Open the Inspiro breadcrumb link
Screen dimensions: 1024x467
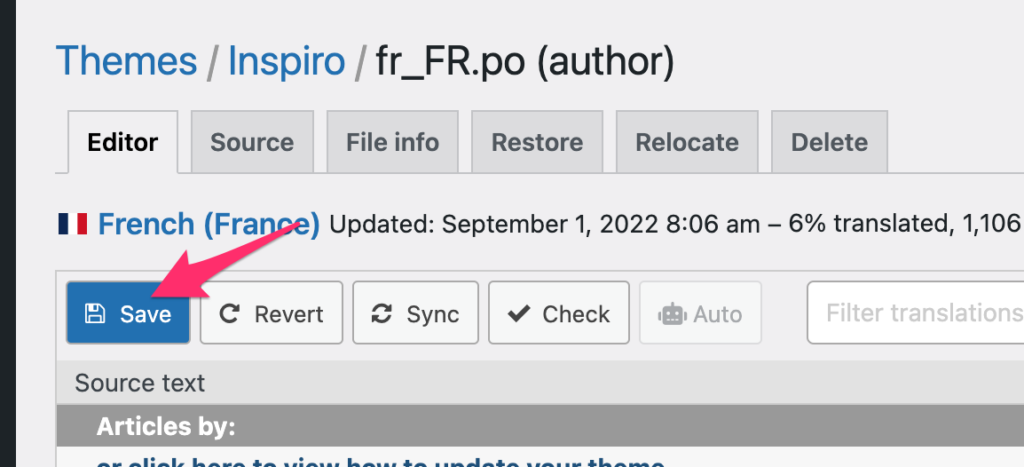point(286,61)
